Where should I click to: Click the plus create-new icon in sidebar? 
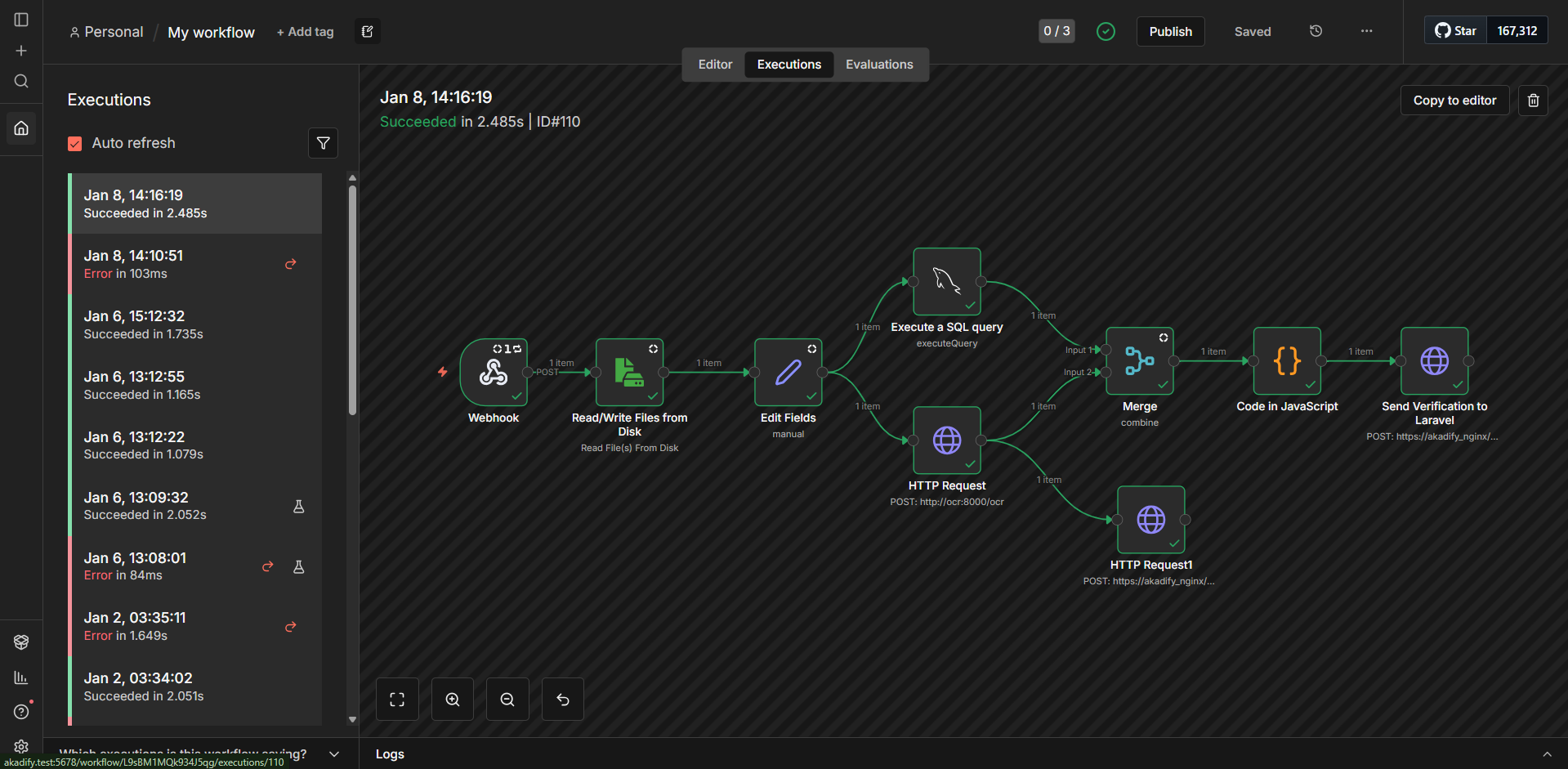21,51
